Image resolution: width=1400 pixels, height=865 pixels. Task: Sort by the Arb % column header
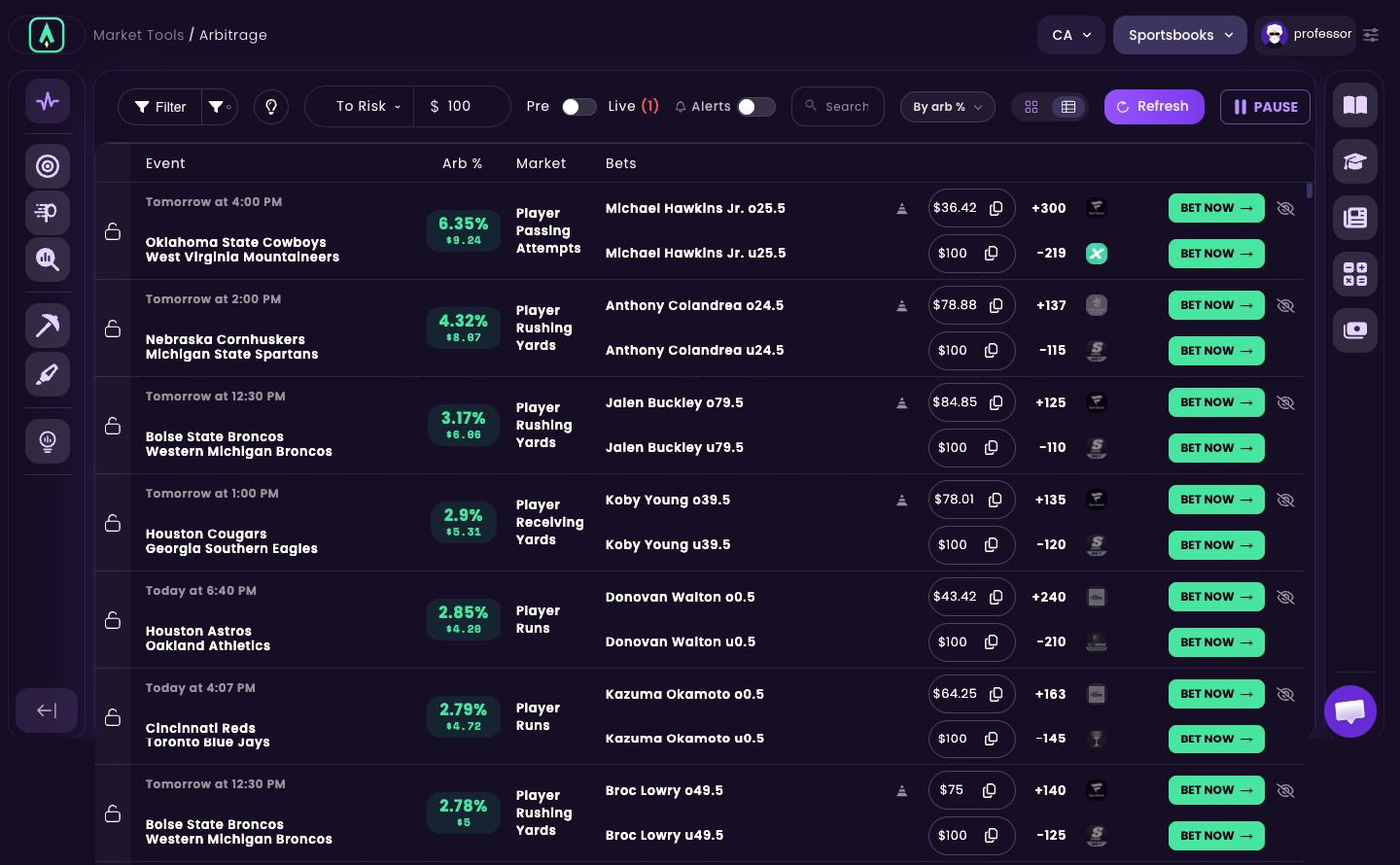(x=463, y=163)
